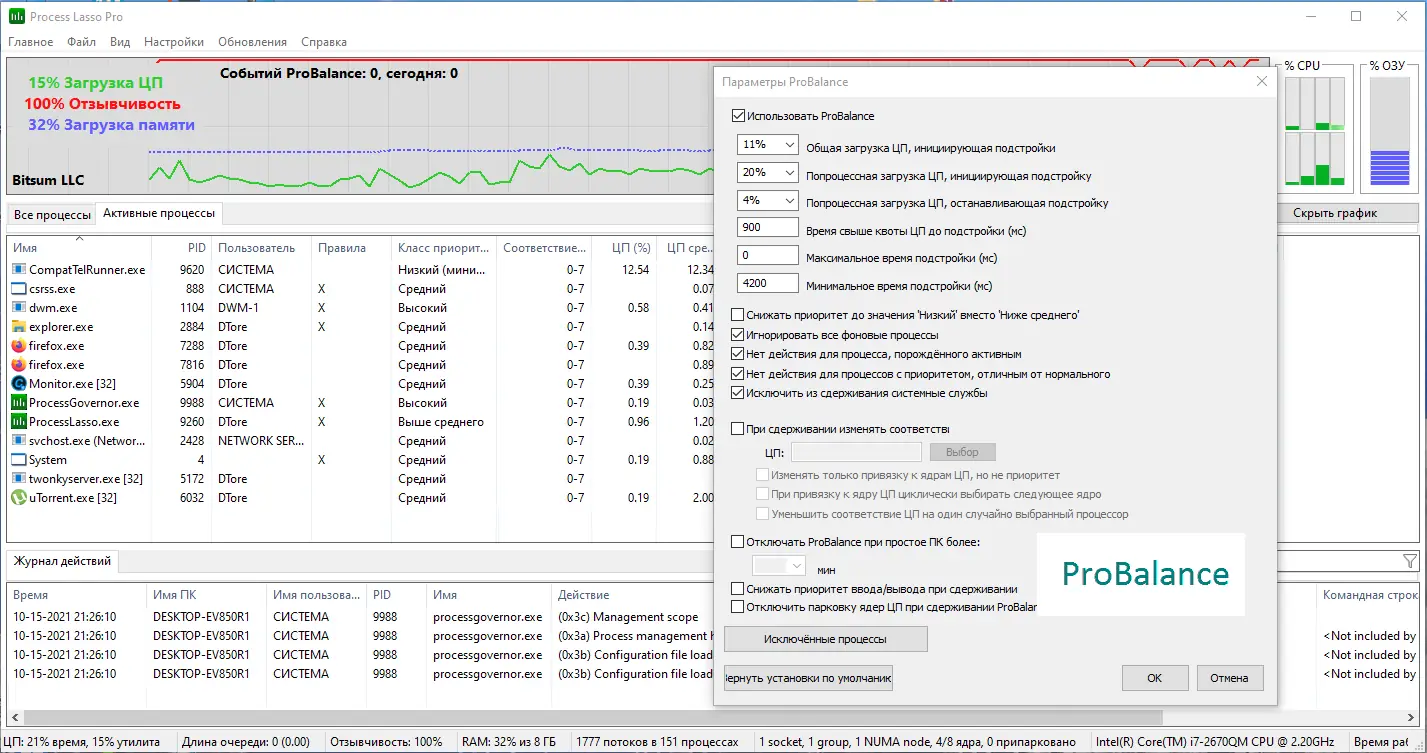Click the Имя ПК log column header
The height and width of the screenshot is (753, 1427).
(206, 595)
